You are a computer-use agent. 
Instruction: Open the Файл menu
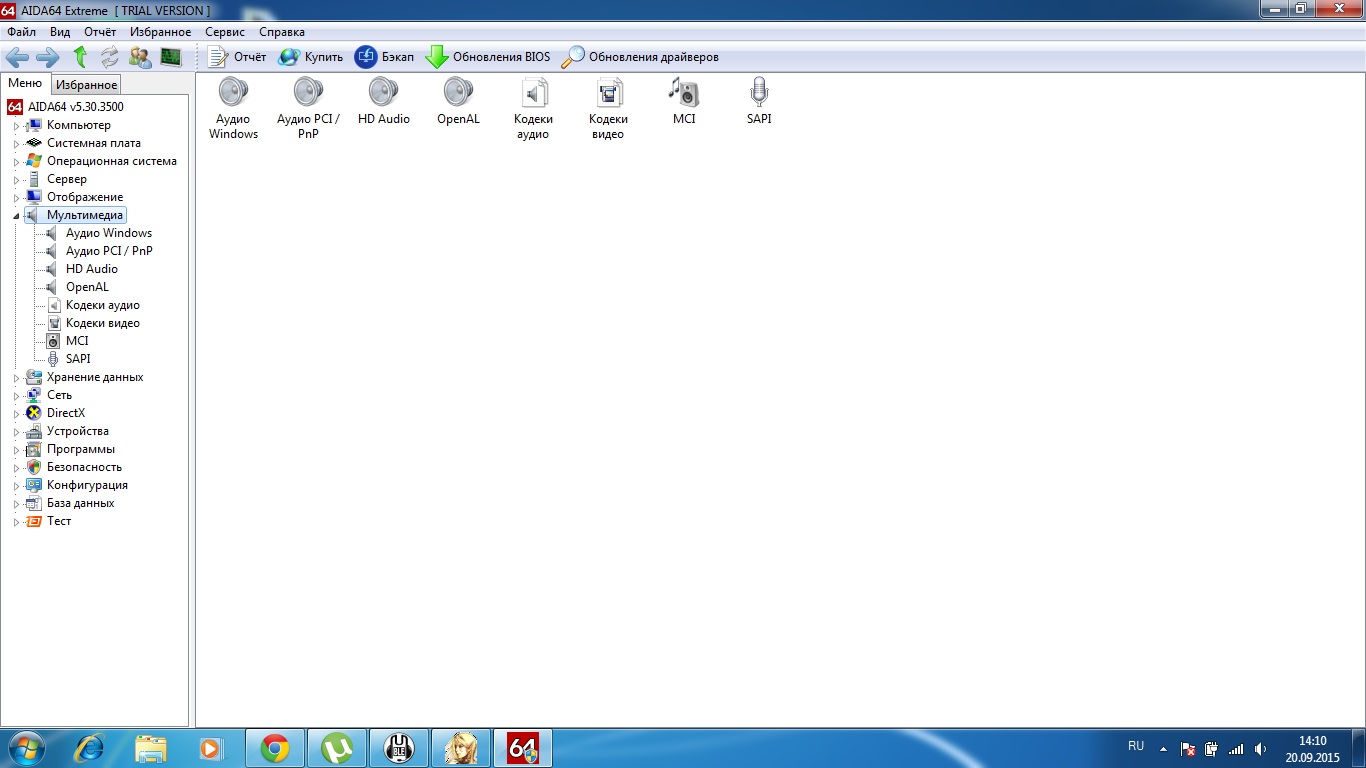(21, 32)
